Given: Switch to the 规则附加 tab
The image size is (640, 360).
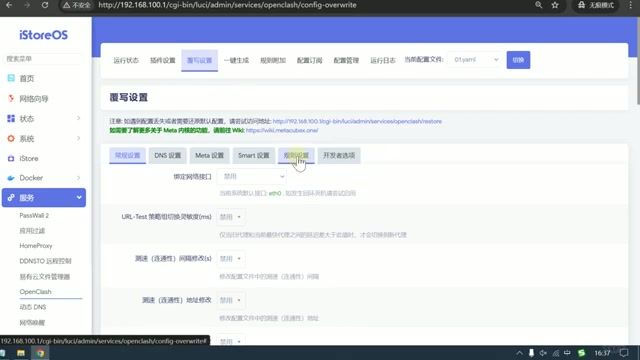Looking at the screenshot, I should (273, 60).
